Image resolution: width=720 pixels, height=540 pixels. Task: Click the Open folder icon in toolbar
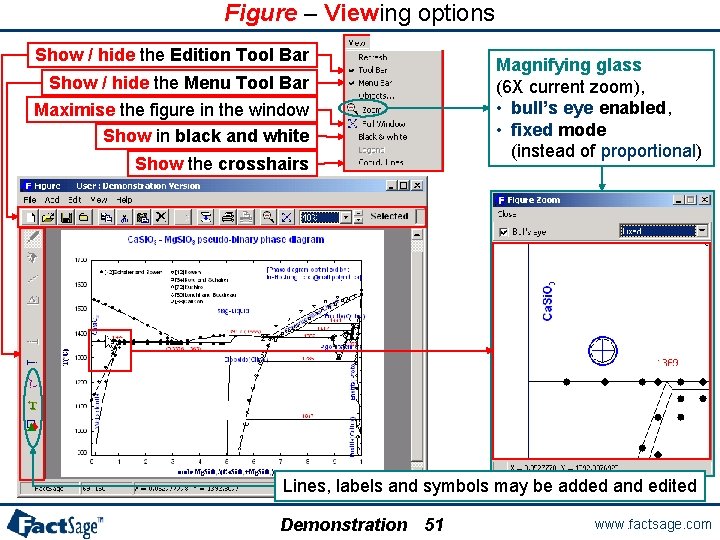coord(49,217)
